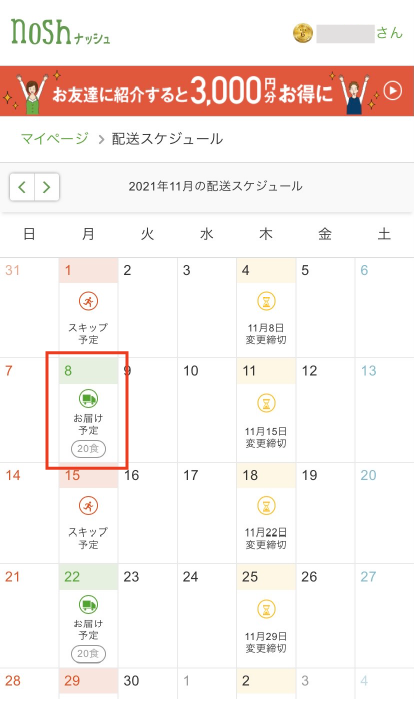
Task: Select the hourglass icon on November 25
Action: point(266,609)
